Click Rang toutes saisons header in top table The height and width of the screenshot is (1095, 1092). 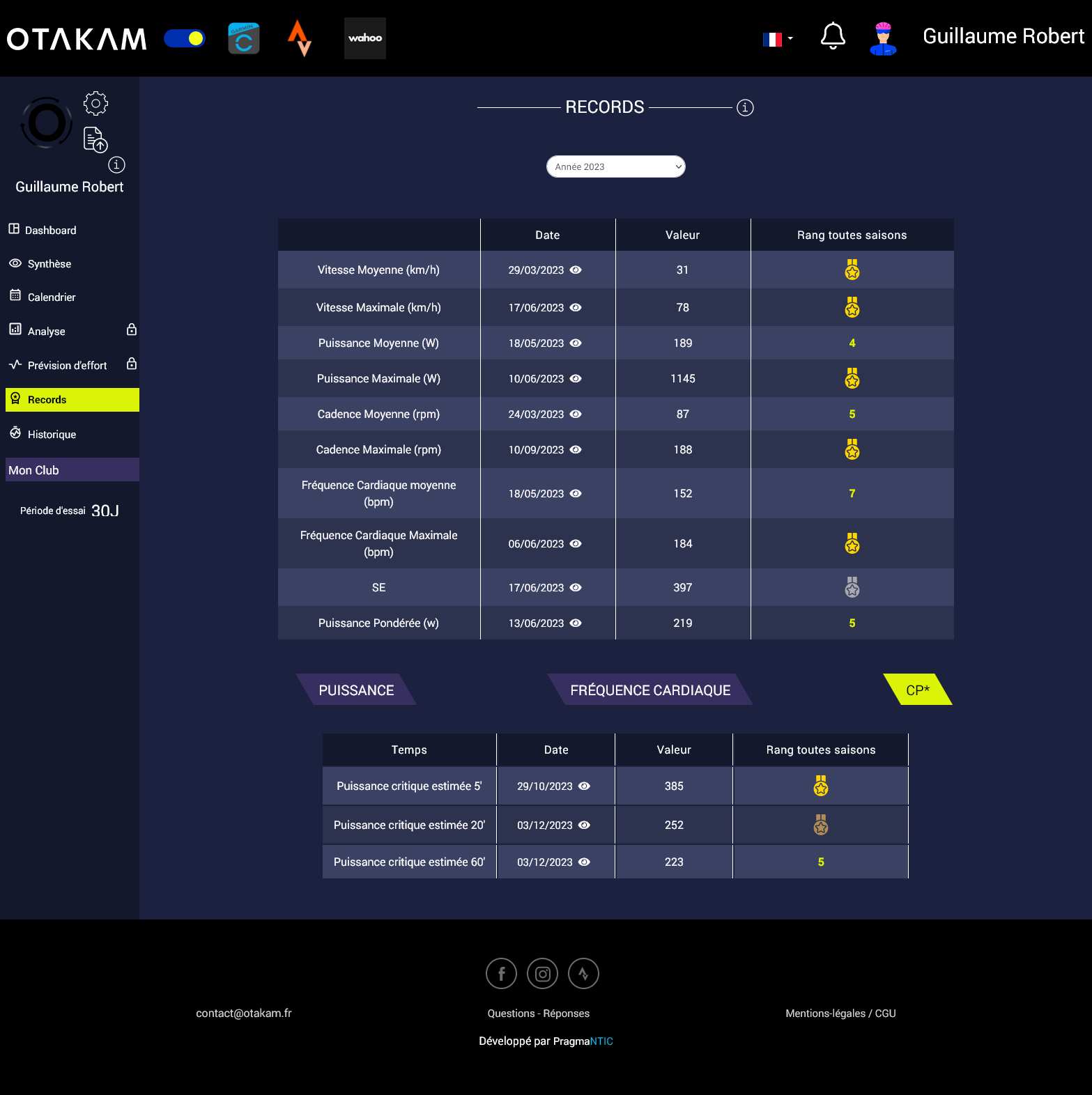852,235
